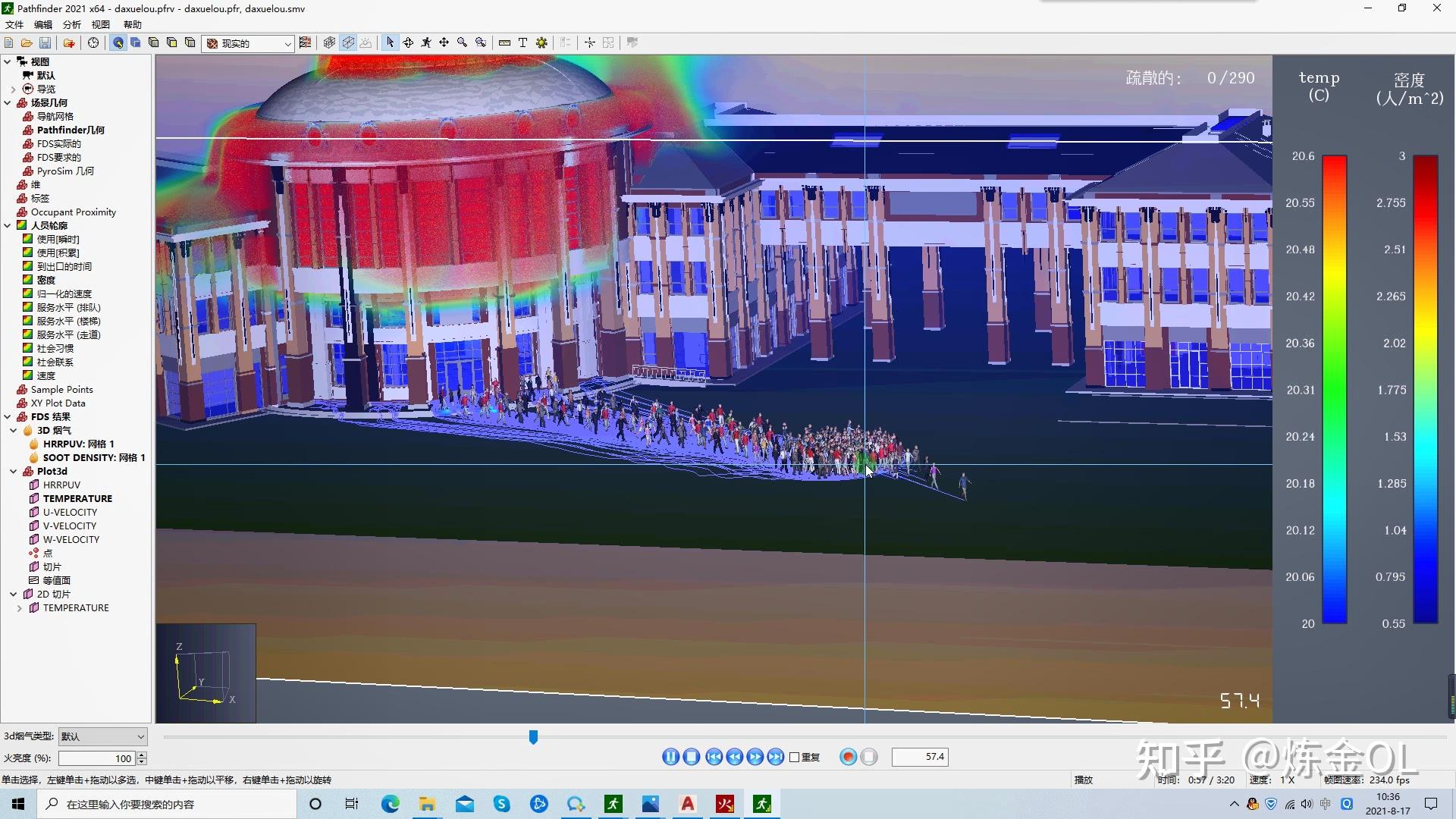
Task: Activate the walk navigation tool
Action: [x=426, y=43]
